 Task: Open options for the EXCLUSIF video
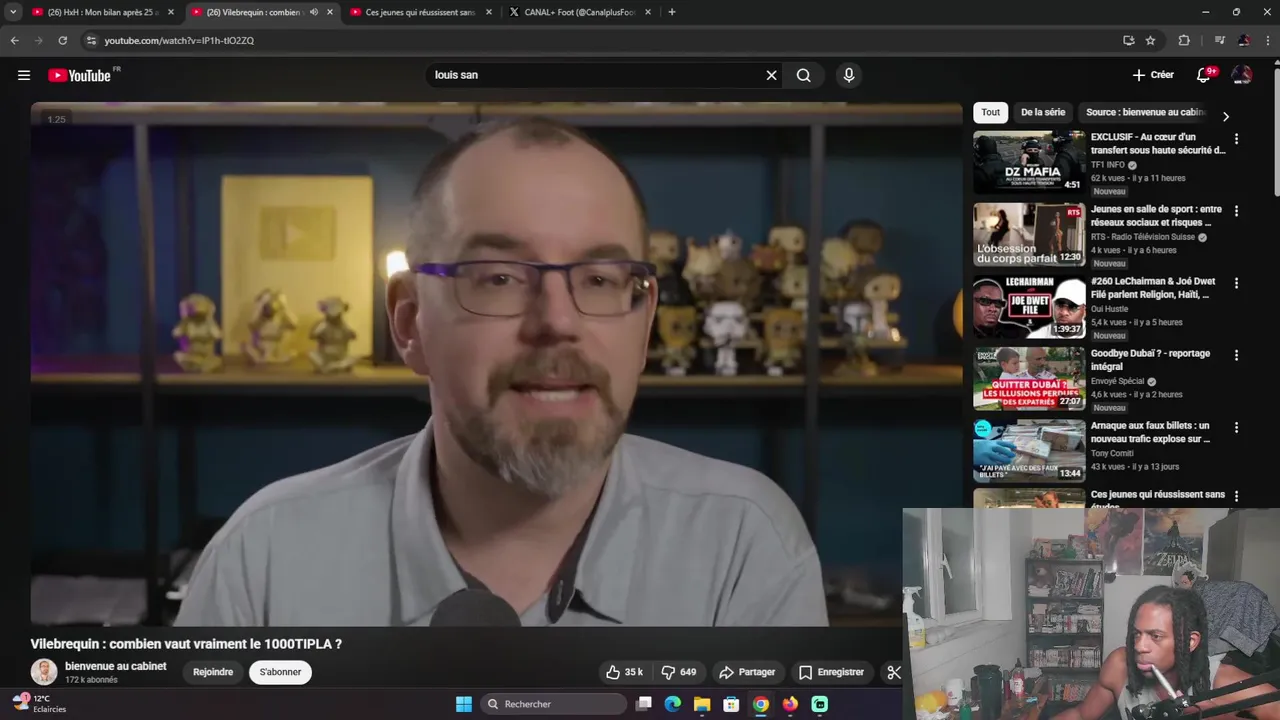pyautogui.click(x=1236, y=139)
